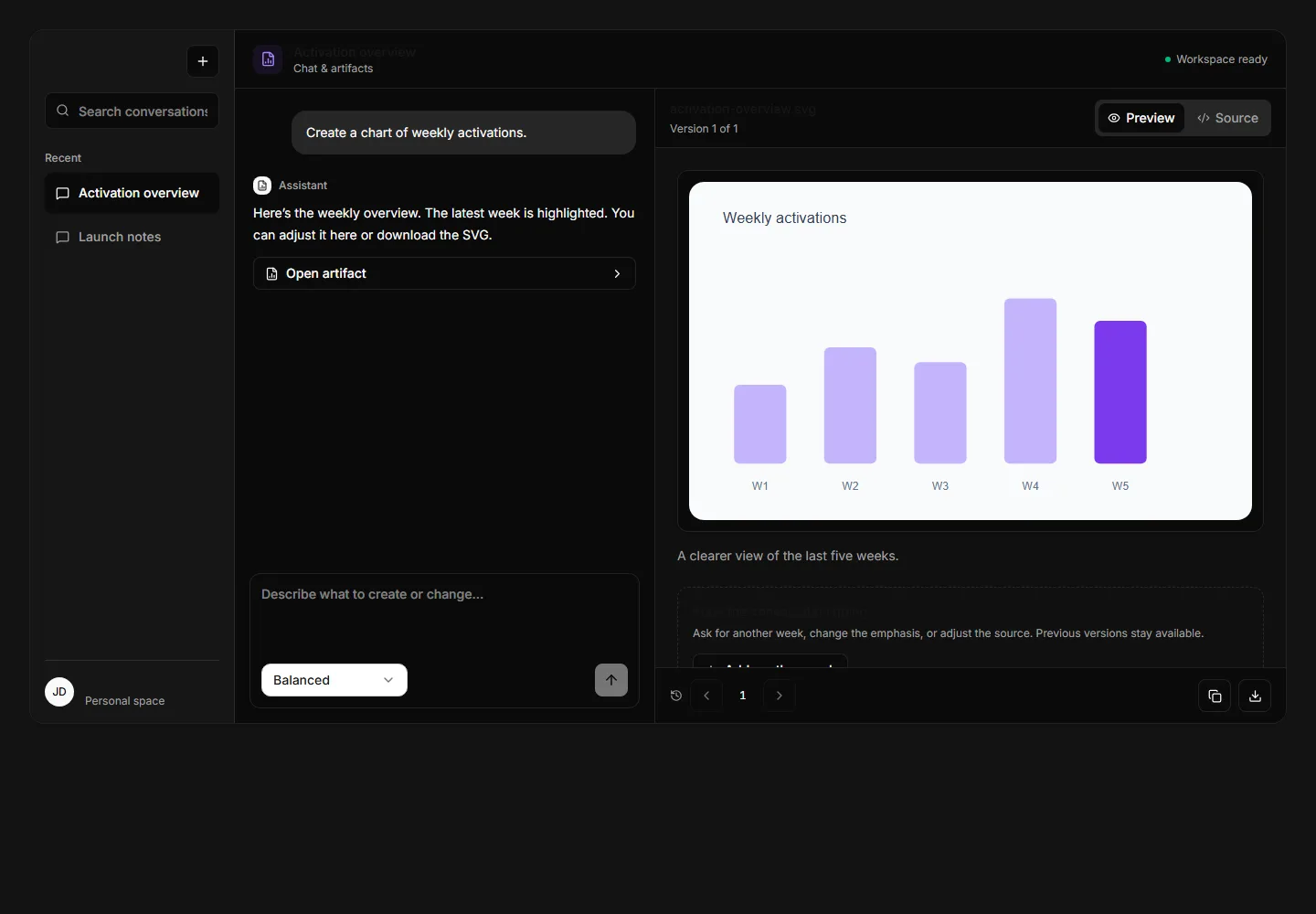Switch to the Preview tab
This screenshot has width=1316, height=914.
point(1141,118)
